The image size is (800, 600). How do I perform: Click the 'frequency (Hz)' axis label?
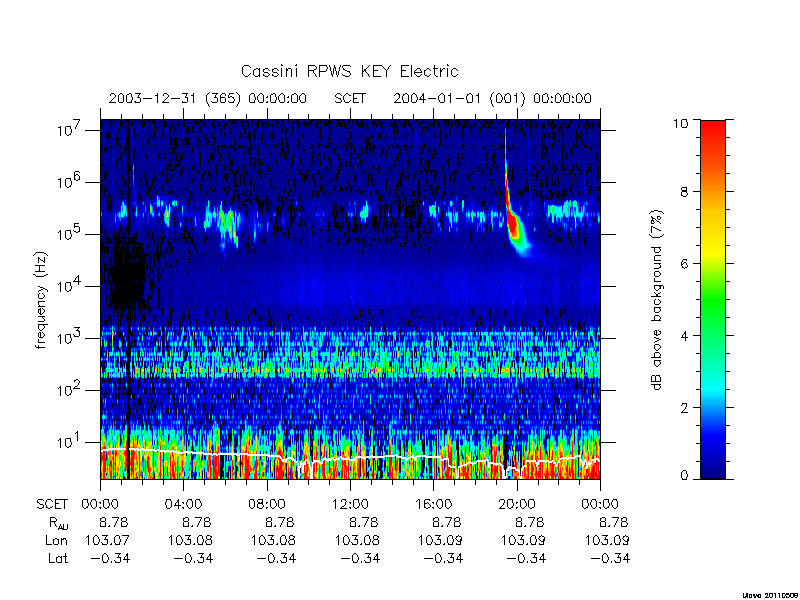[41, 300]
